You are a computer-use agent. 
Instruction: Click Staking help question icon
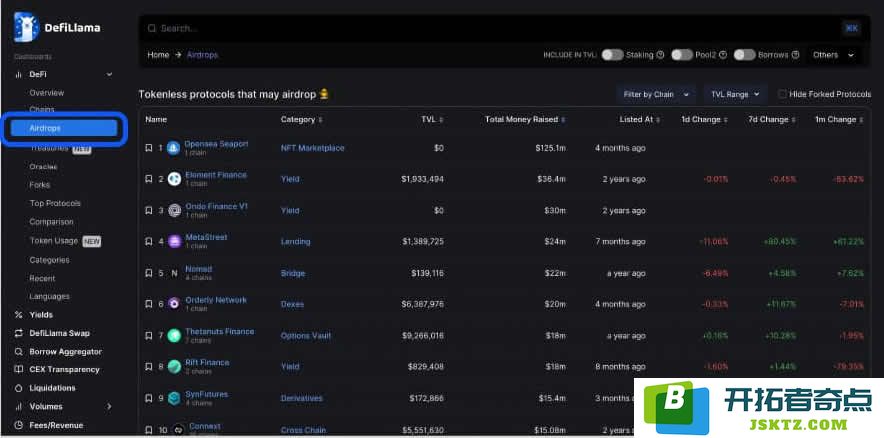point(660,55)
